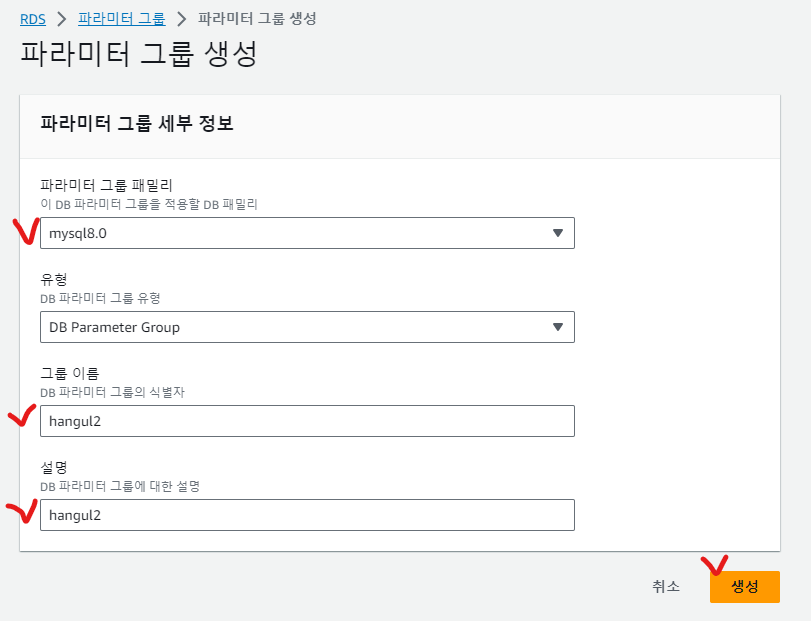Click the arrow icon of DB Parameter Group dropdown
The width and height of the screenshot is (811, 621).
(x=558, y=327)
